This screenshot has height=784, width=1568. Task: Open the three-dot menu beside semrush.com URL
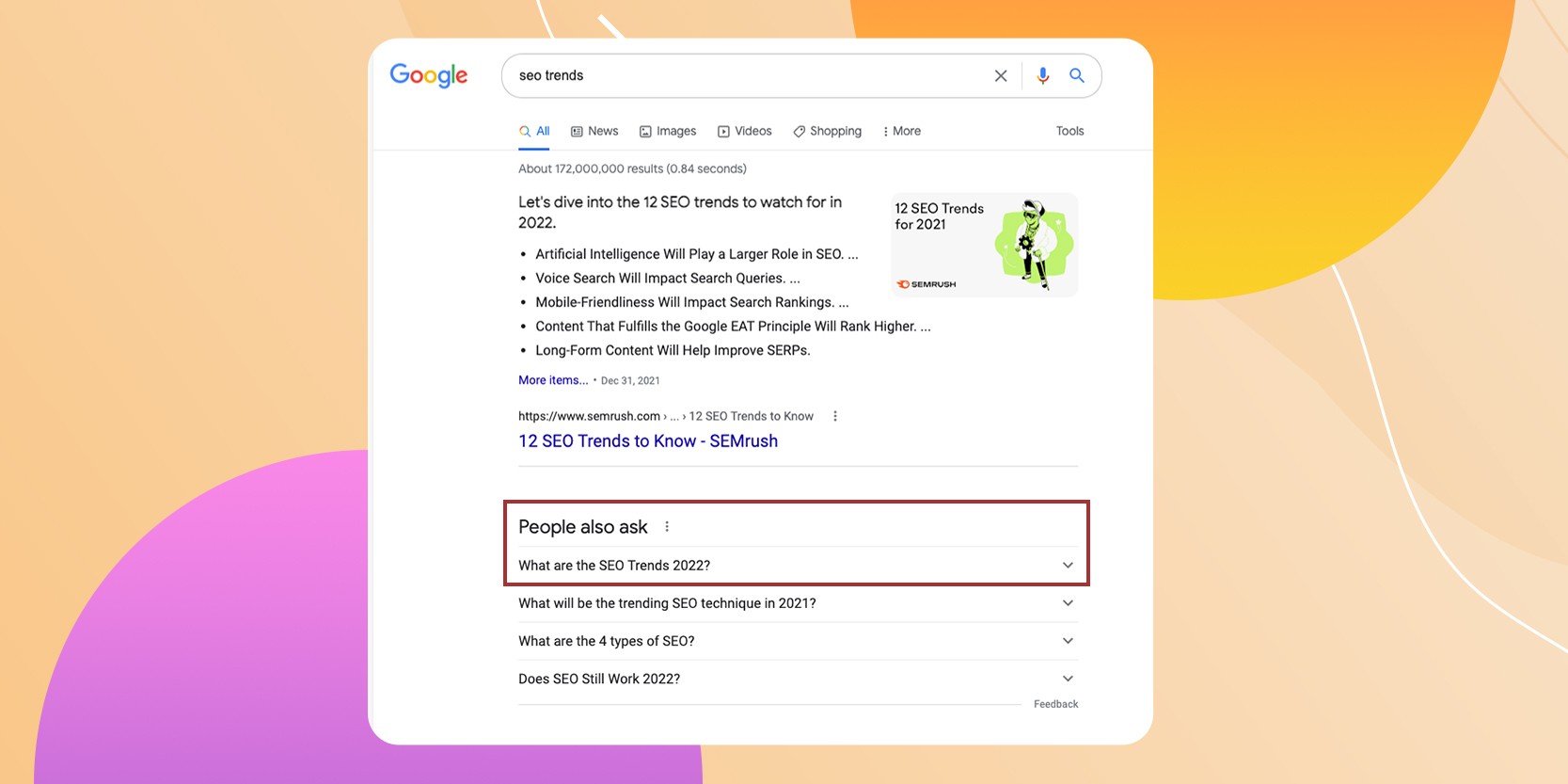point(834,416)
